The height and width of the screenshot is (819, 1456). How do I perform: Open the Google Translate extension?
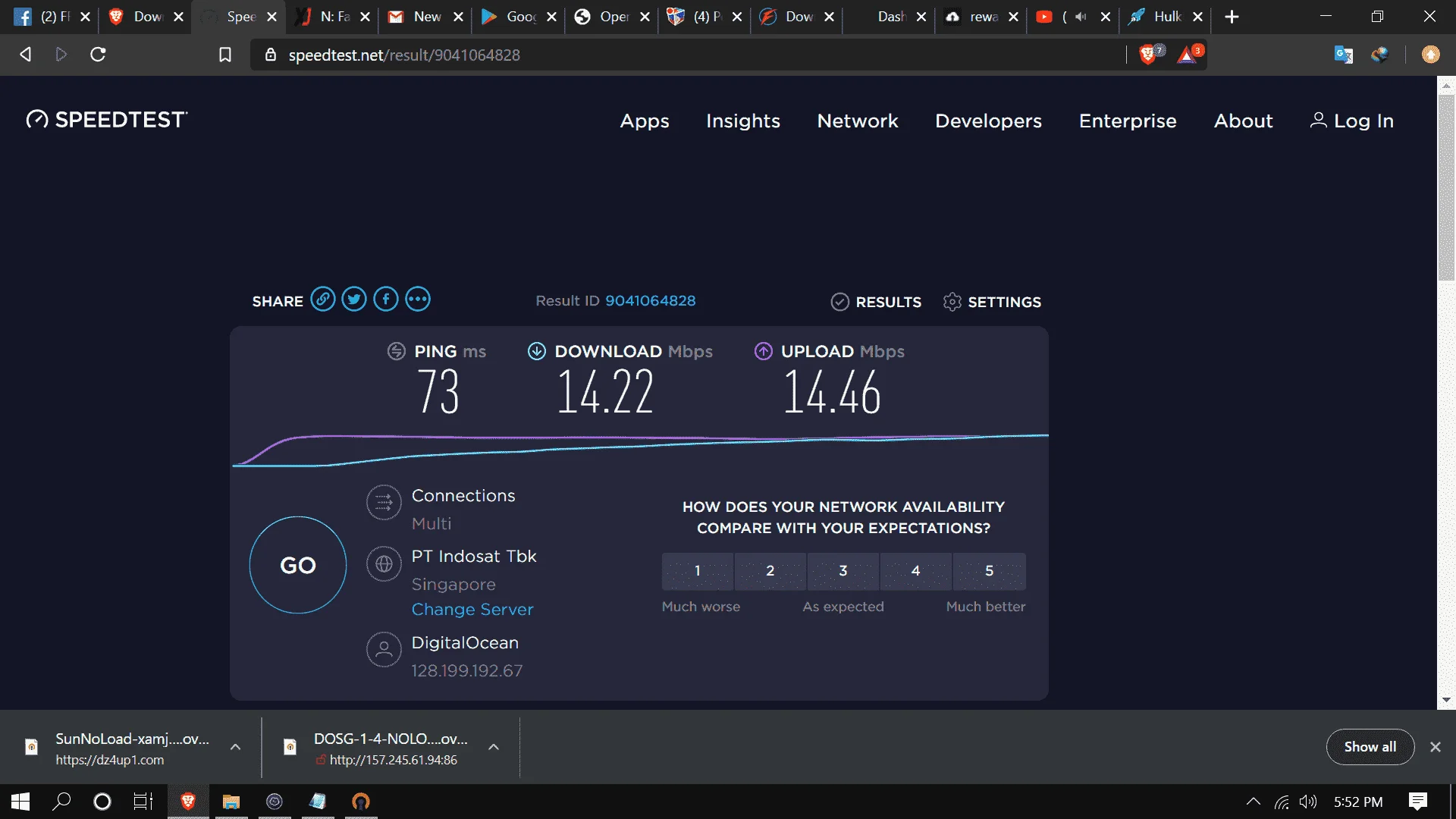pyautogui.click(x=1343, y=55)
